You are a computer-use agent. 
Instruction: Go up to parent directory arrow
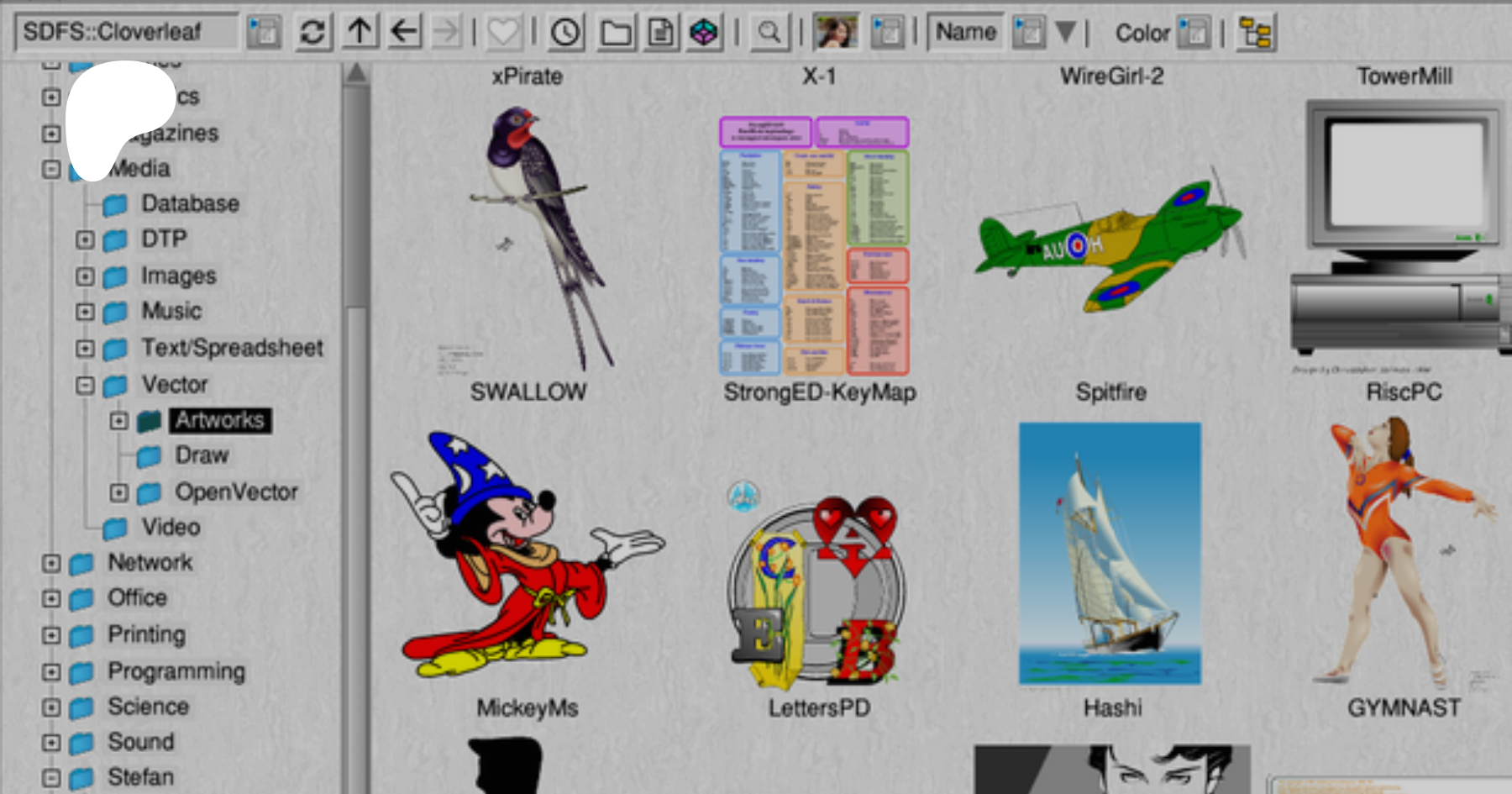point(360,33)
